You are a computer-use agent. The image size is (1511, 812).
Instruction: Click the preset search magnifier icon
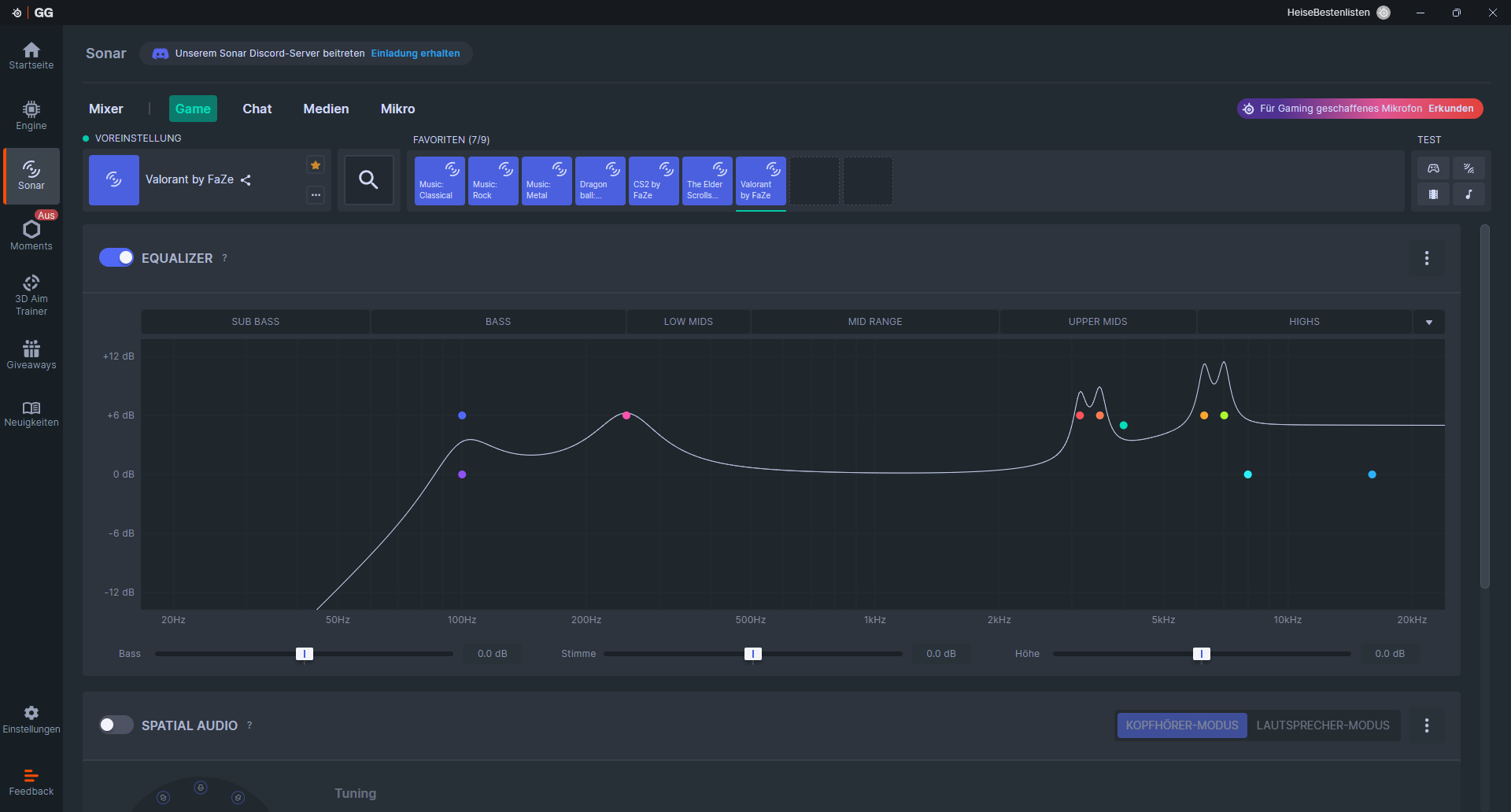click(368, 180)
